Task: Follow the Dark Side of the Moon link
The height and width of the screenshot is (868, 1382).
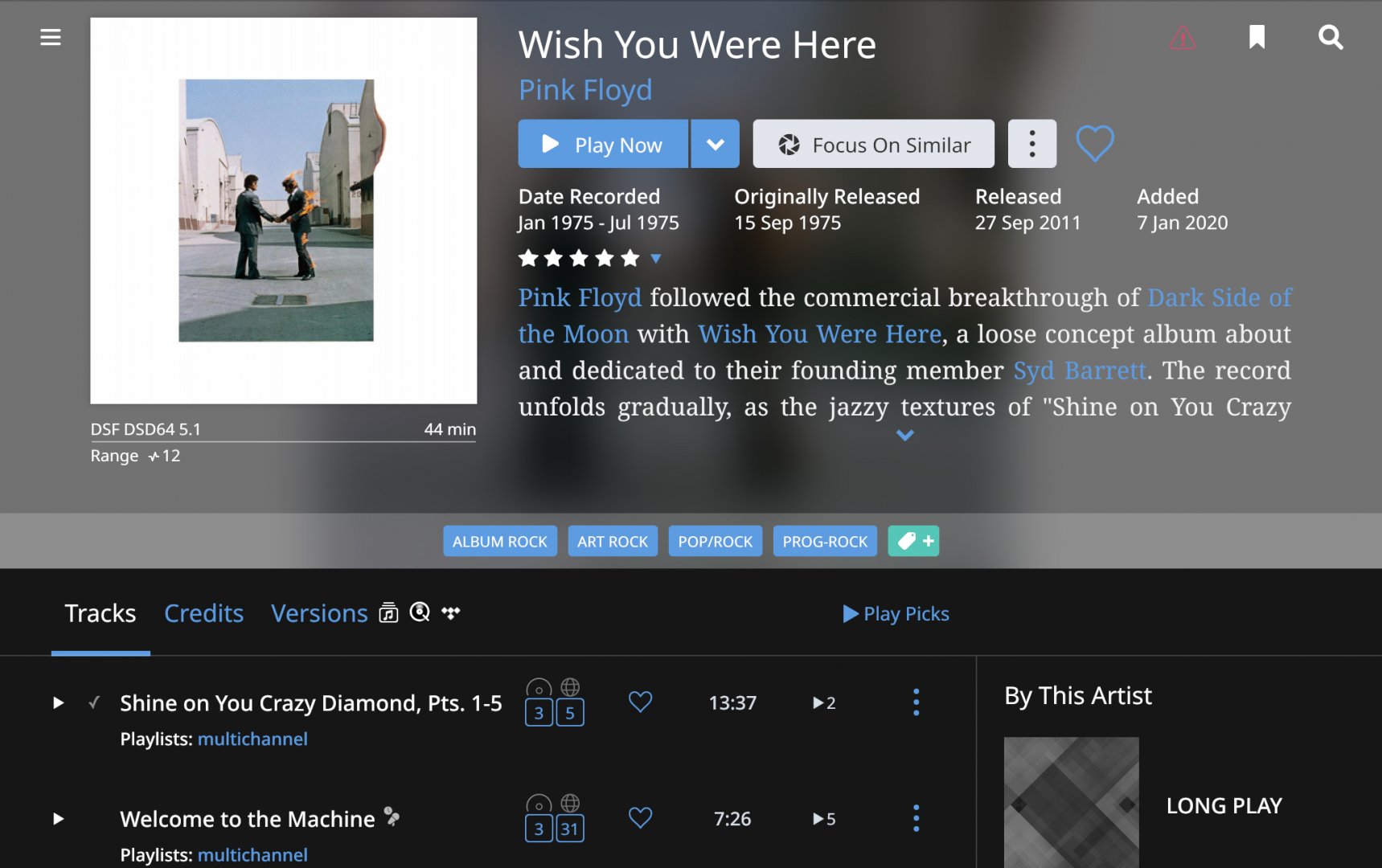Action: 1220,297
